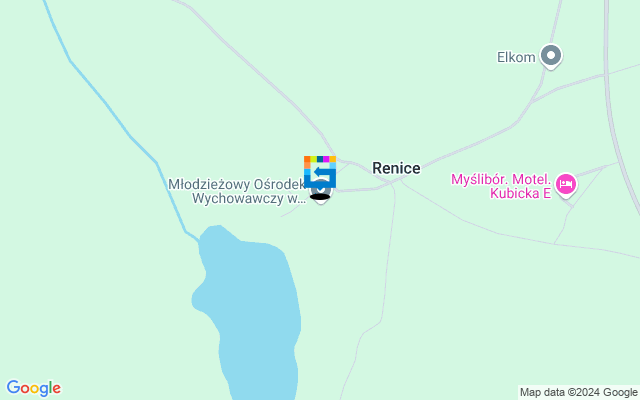Click Map data ©2024 Google attribution
640x400 pixels.
click(579, 393)
